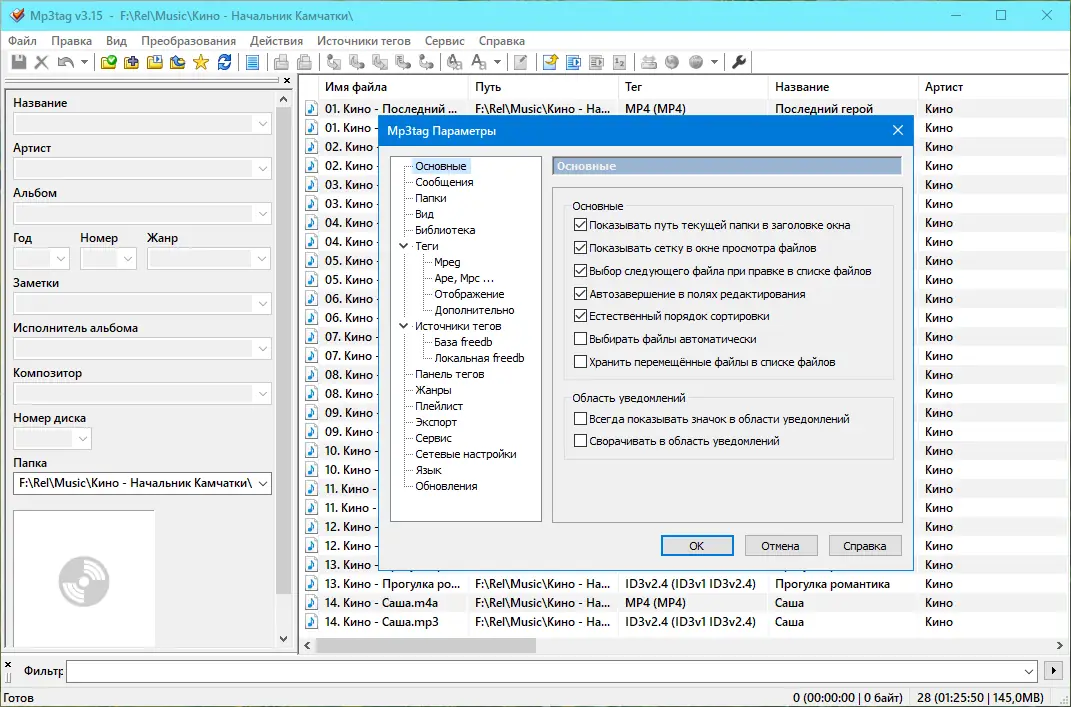This screenshot has width=1071, height=707.
Task: Click the filter apply arrow button at right
Action: coord(1053,671)
